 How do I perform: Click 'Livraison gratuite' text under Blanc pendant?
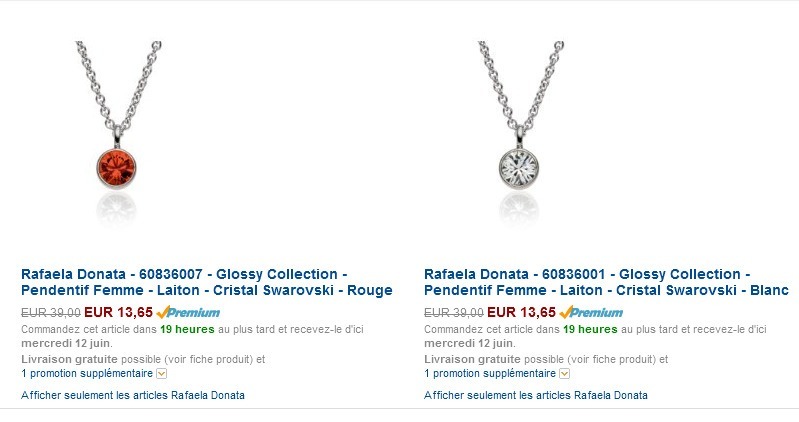coord(472,359)
